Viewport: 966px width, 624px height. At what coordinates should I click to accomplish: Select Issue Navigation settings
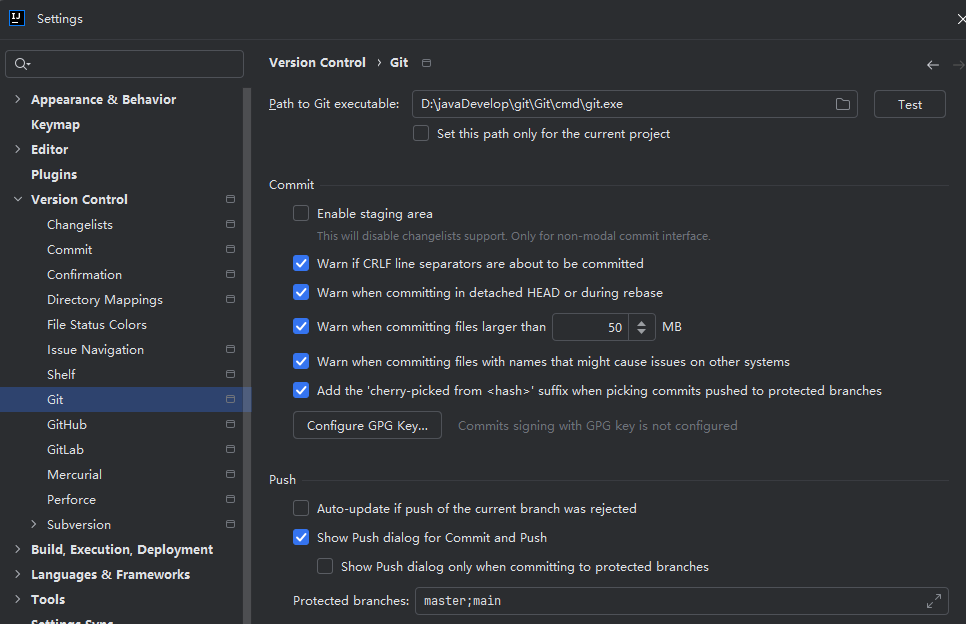click(x=95, y=349)
